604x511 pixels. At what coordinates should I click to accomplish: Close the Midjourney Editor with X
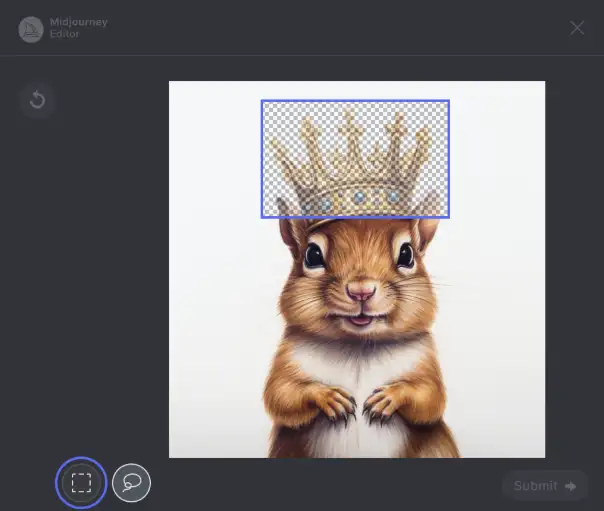coord(577,28)
